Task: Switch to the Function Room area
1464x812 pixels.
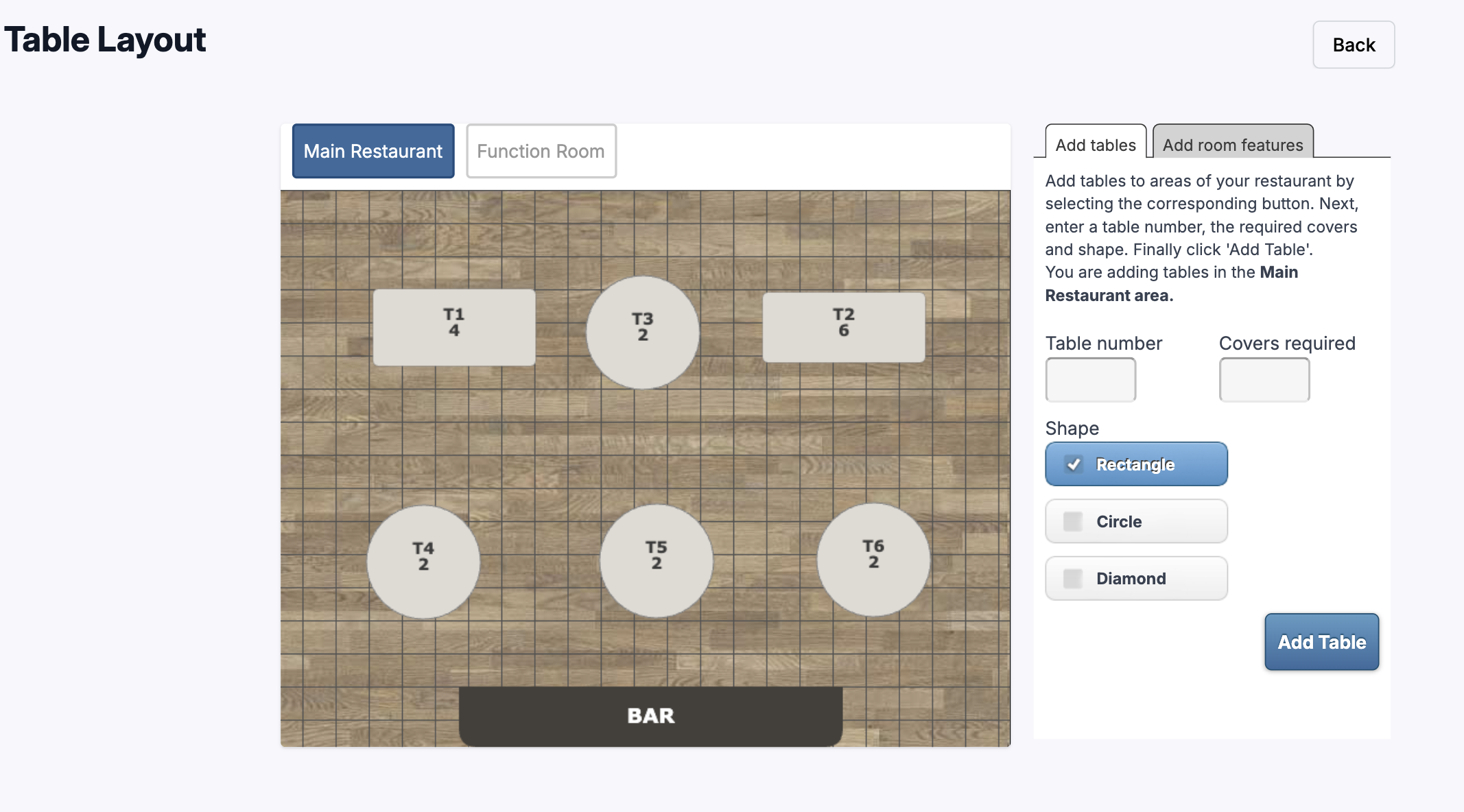Action: coord(541,151)
